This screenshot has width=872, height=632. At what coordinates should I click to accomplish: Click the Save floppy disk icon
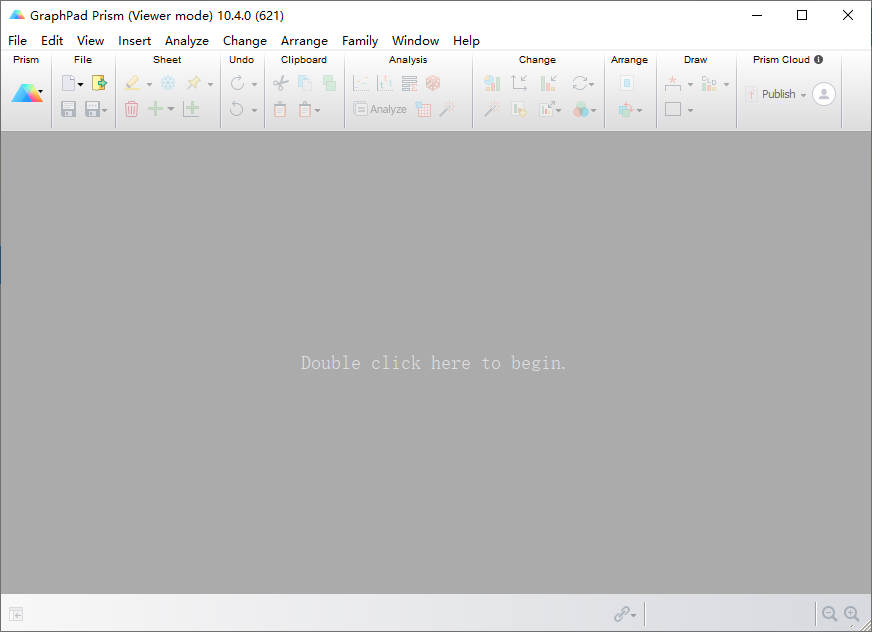click(x=69, y=109)
